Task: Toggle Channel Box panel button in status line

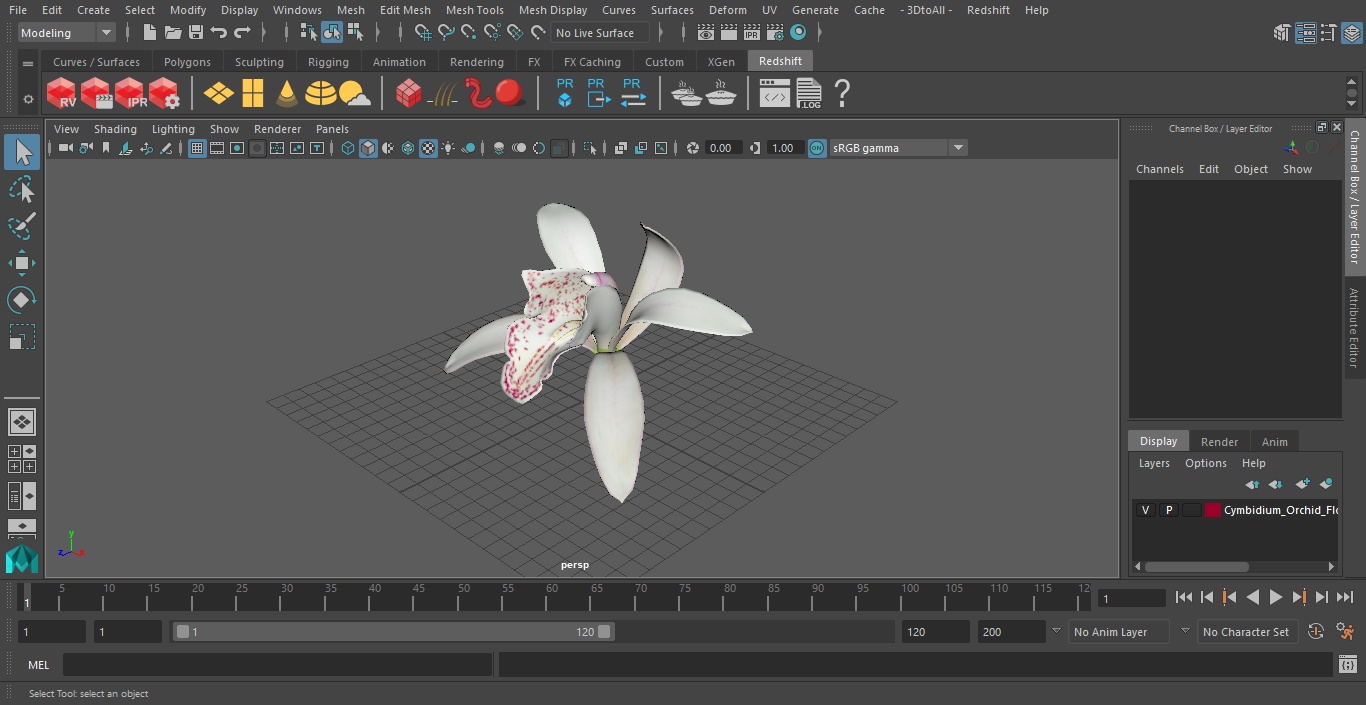Action: 1351,33
